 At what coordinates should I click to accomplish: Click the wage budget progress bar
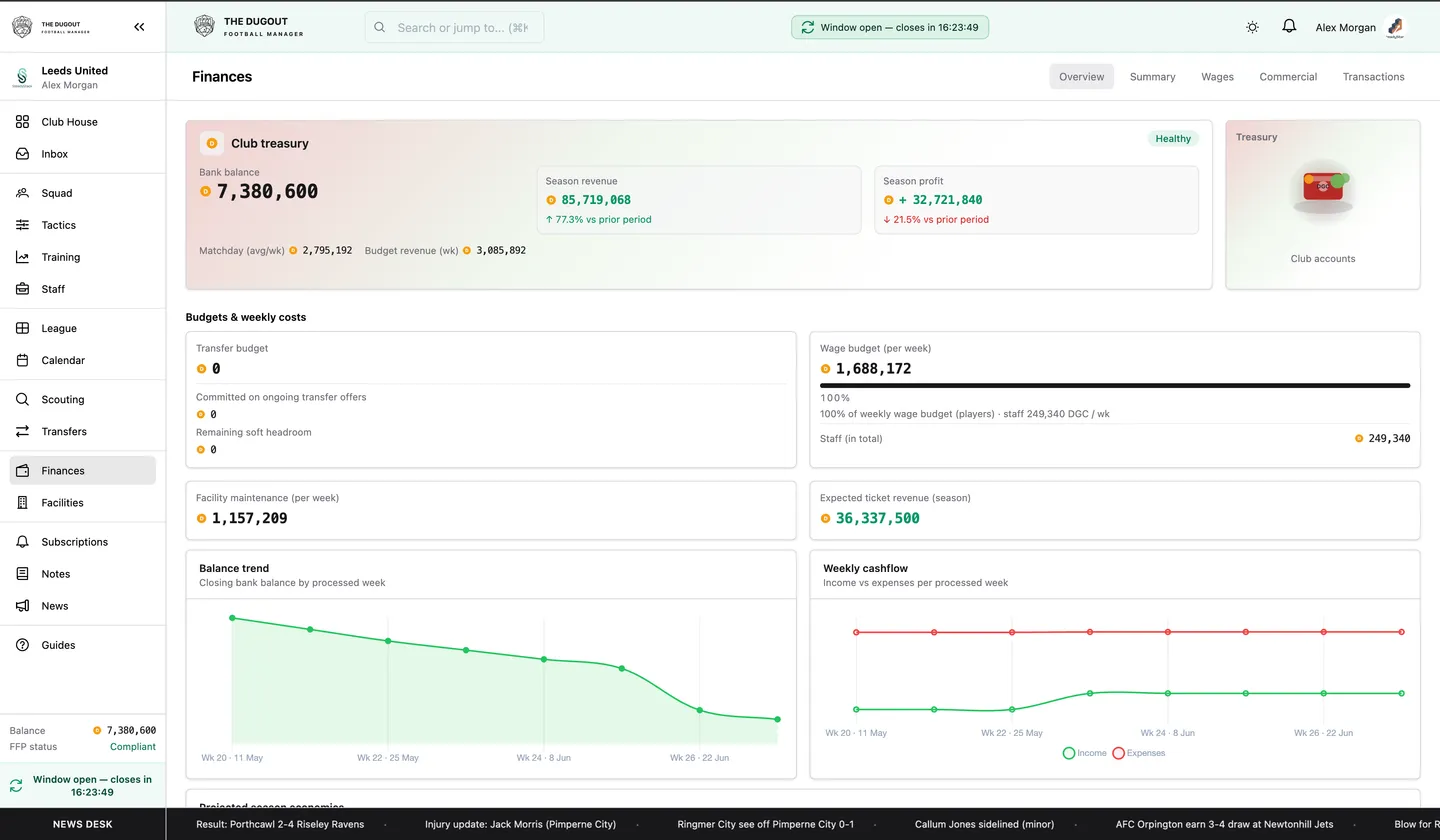tap(1115, 385)
